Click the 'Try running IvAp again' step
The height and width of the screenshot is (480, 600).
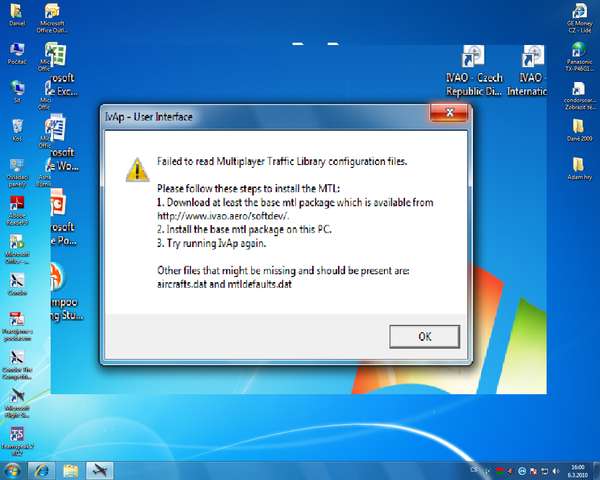[x=211, y=243]
